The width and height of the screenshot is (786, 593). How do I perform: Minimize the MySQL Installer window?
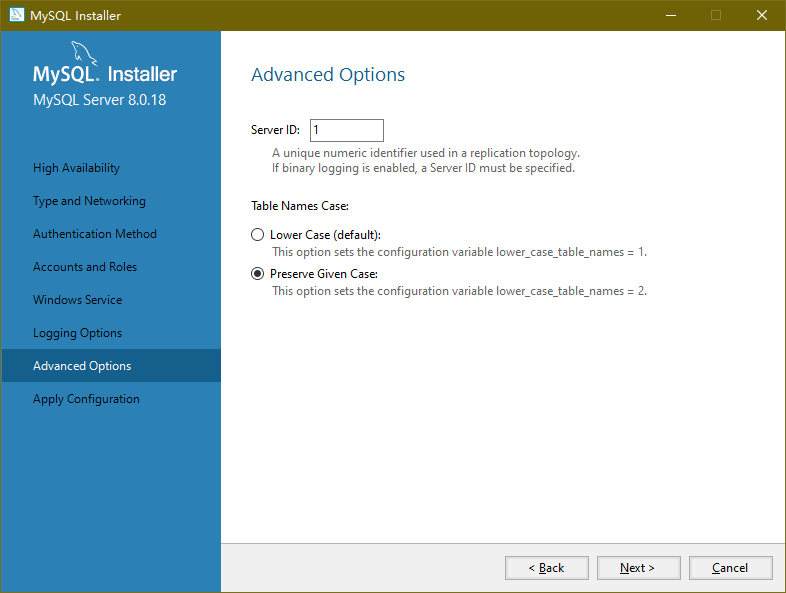tap(670, 15)
